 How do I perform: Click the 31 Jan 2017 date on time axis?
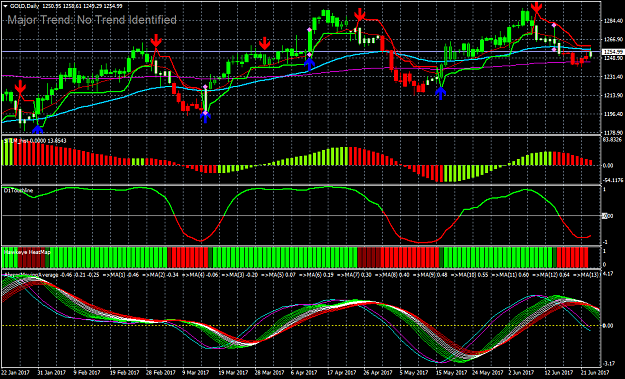tap(51, 373)
